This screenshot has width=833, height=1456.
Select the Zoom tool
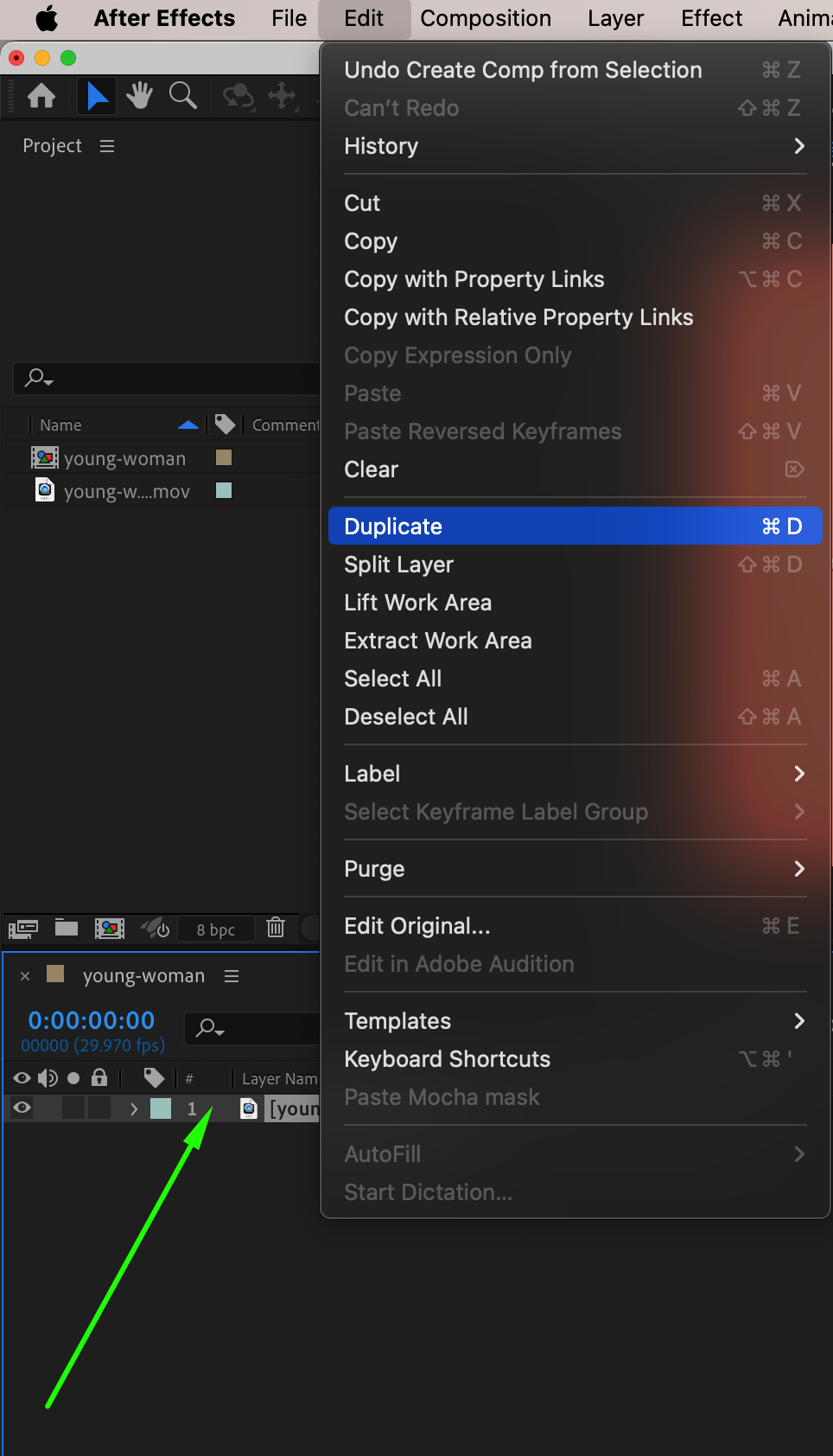[x=183, y=95]
